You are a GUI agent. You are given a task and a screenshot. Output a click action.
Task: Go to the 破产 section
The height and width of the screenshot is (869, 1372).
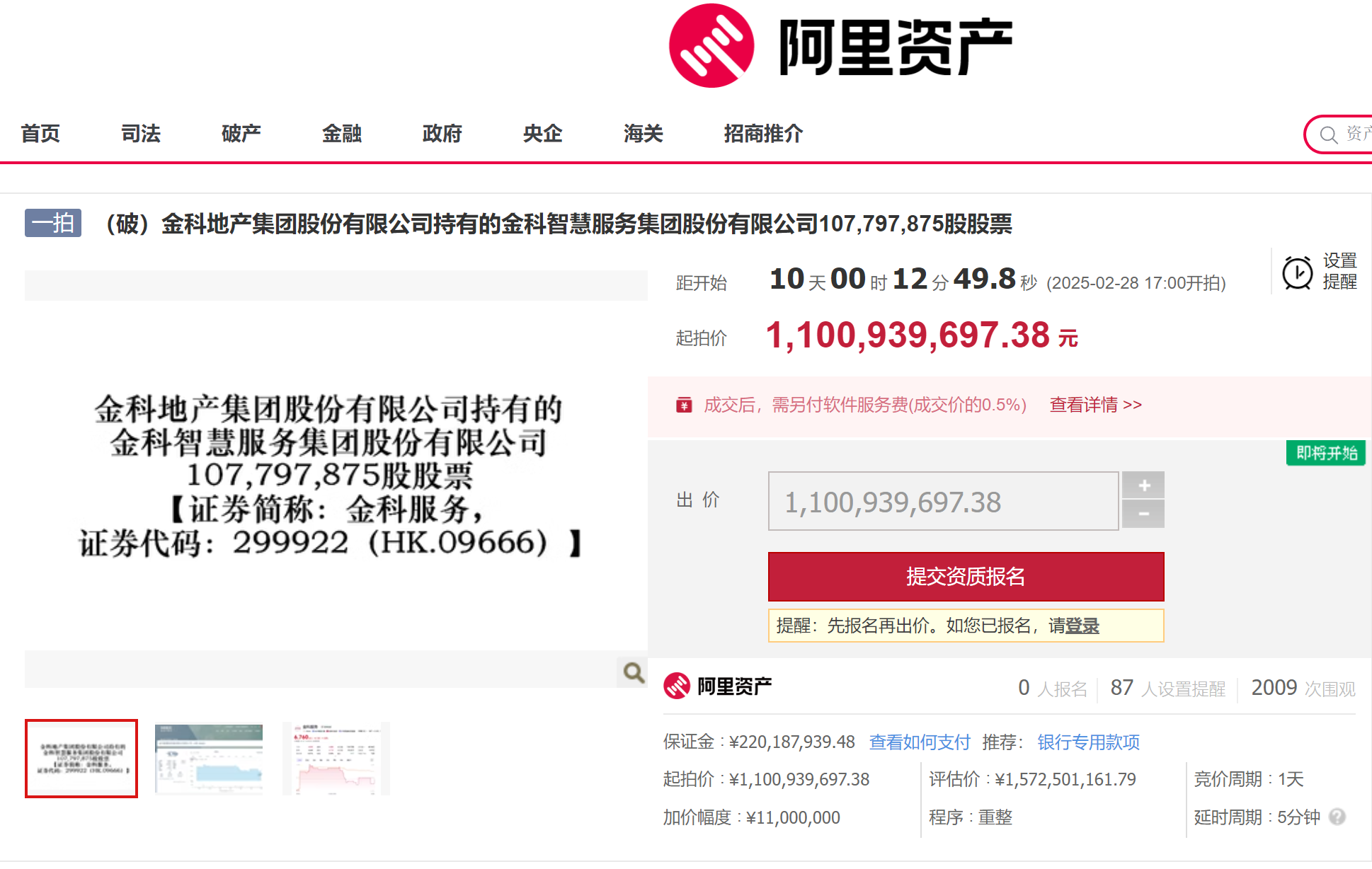pyautogui.click(x=241, y=133)
